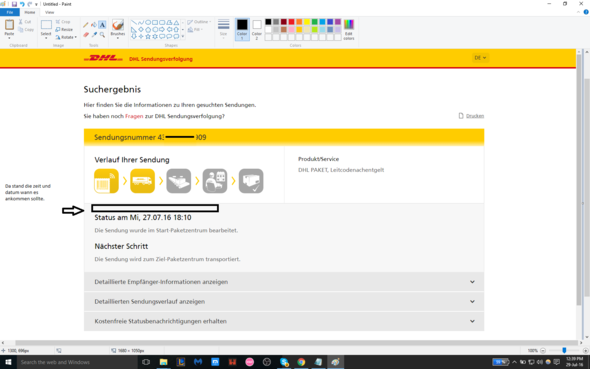Select the Pencil tool in Tools group
This screenshot has width=590, height=369.
click(86, 25)
